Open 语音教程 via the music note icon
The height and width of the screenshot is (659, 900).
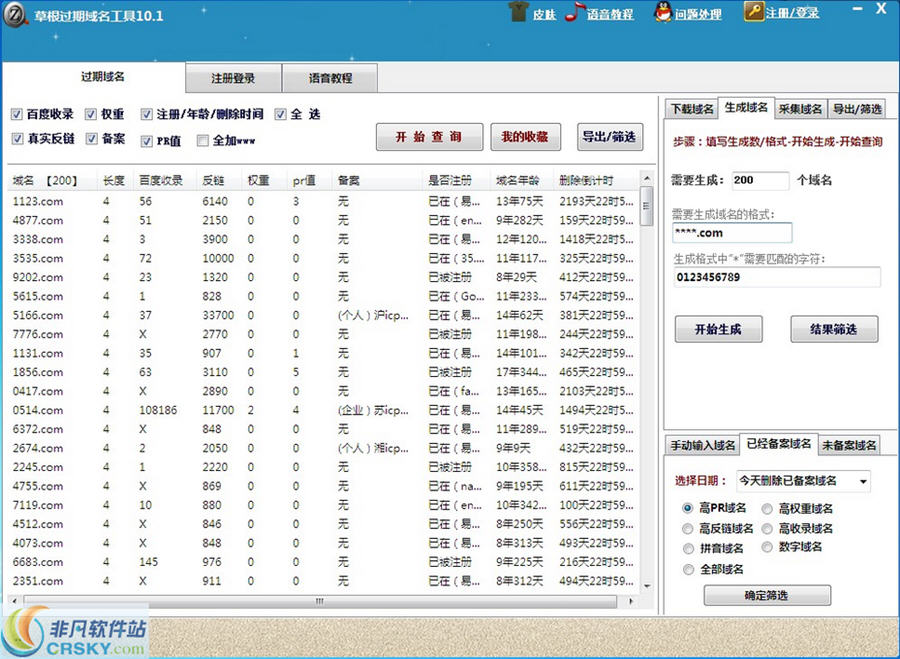575,12
